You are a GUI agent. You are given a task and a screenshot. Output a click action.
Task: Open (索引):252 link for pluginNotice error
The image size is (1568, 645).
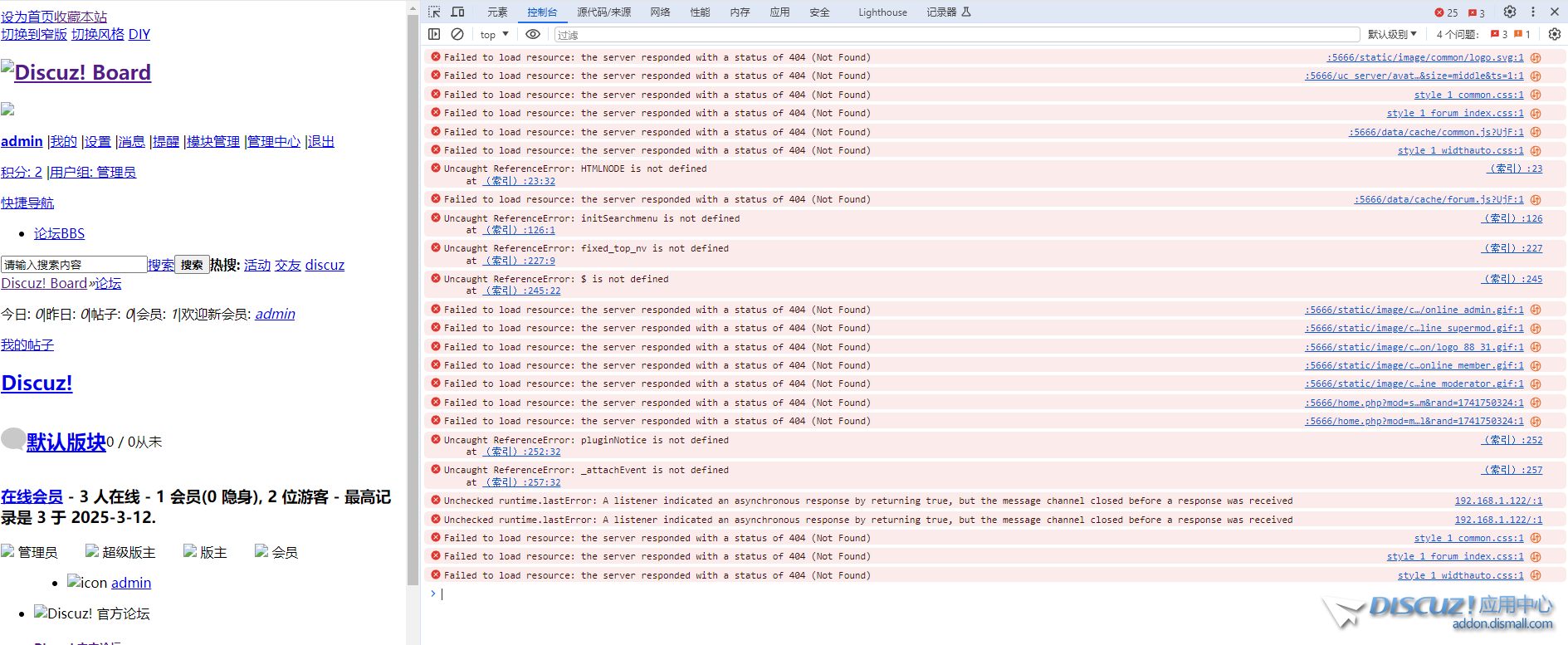tap(1512, 440)
